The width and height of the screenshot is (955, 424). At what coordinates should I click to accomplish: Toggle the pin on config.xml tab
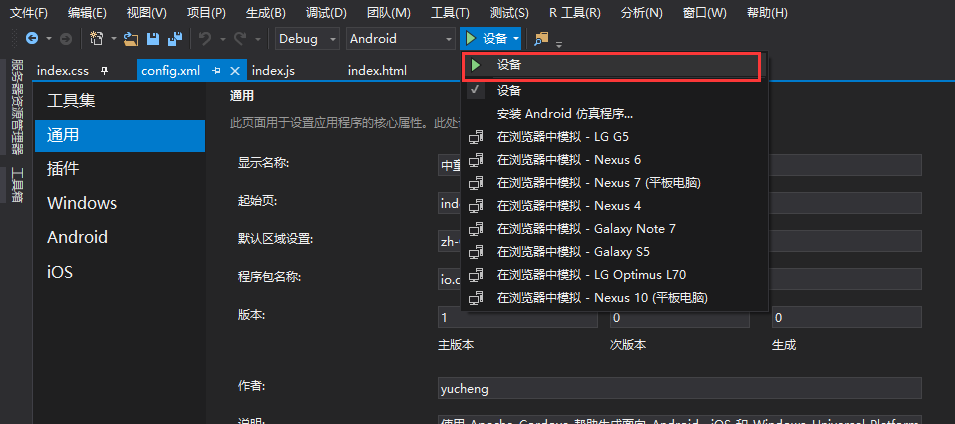(216, 71)
